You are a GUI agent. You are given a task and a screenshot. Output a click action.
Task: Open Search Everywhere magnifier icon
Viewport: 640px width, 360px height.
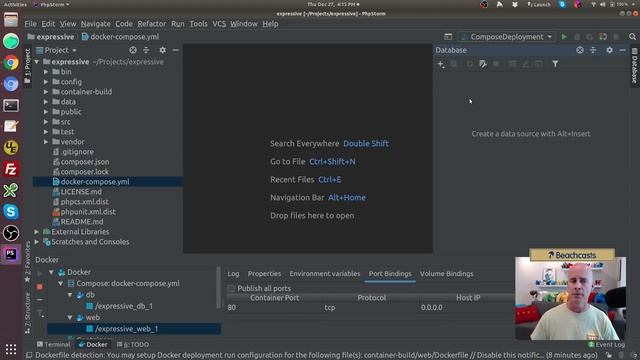tap(632, 37)
